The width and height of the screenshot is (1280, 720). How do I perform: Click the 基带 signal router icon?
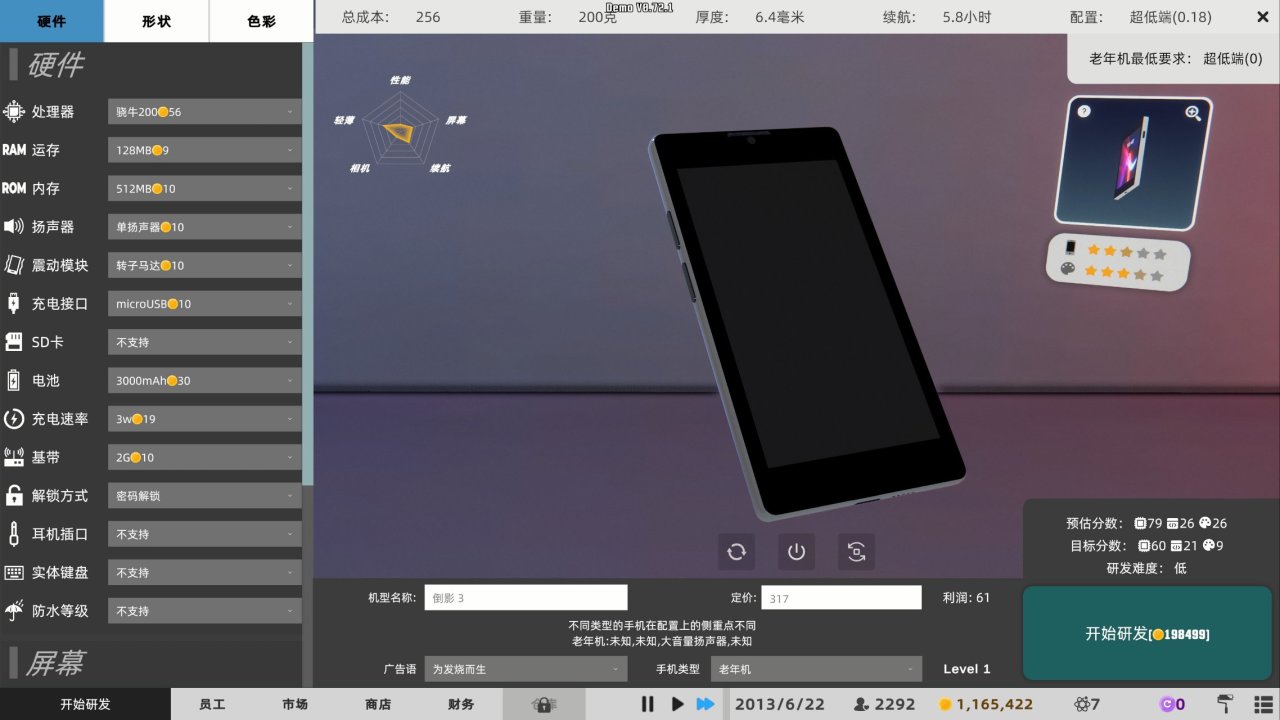tap(14, 457)
